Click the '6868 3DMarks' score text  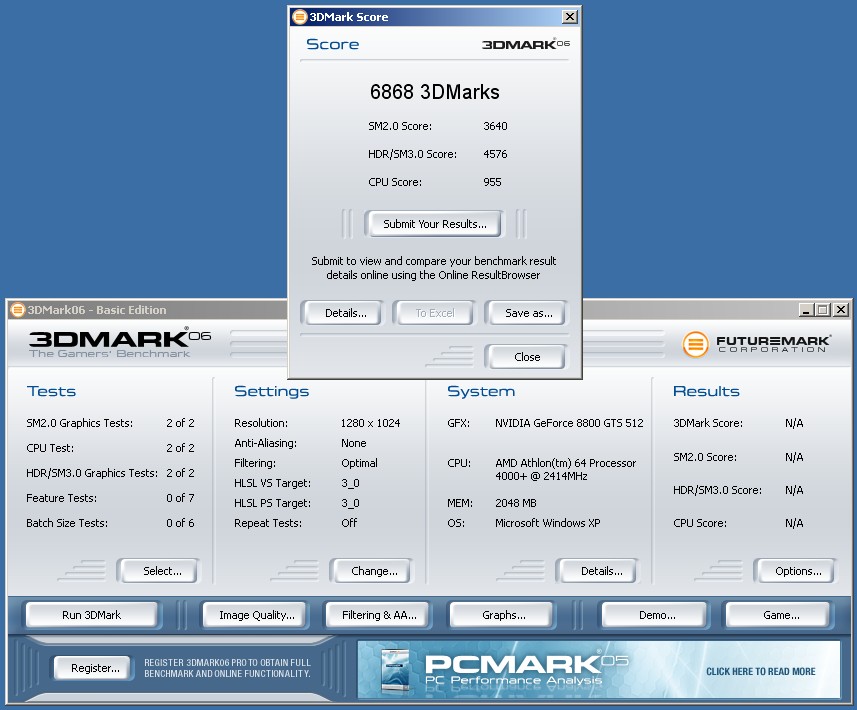tap(435, 92)
